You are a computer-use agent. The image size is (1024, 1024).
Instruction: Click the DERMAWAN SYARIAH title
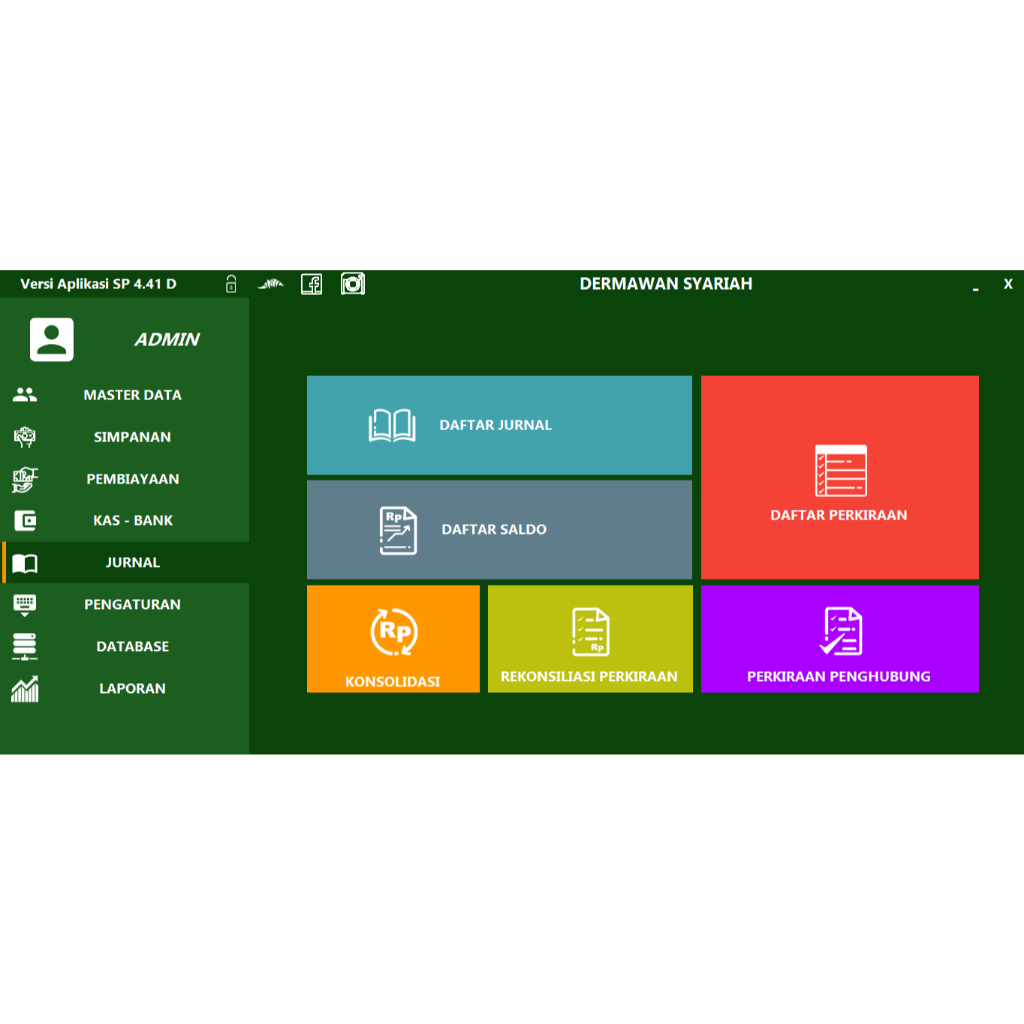pyautogui.click(x=666, y=283)
